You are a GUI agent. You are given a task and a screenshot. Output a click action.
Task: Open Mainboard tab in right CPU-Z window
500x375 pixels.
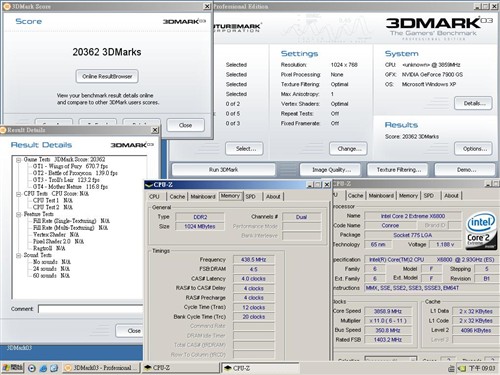[381, 196]
